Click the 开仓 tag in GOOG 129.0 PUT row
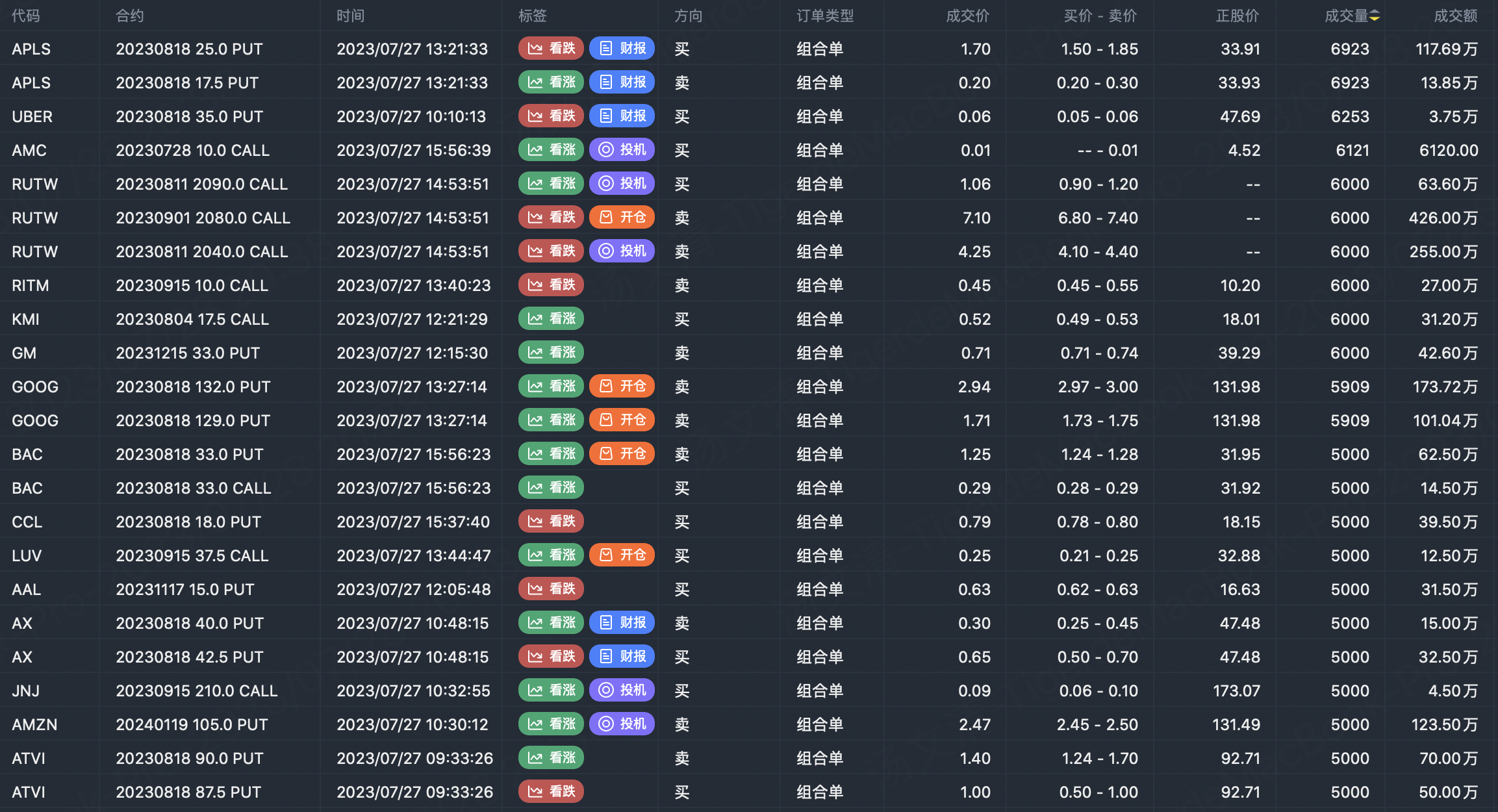This screenshot has width=1498, height=812. pos(622,420)
